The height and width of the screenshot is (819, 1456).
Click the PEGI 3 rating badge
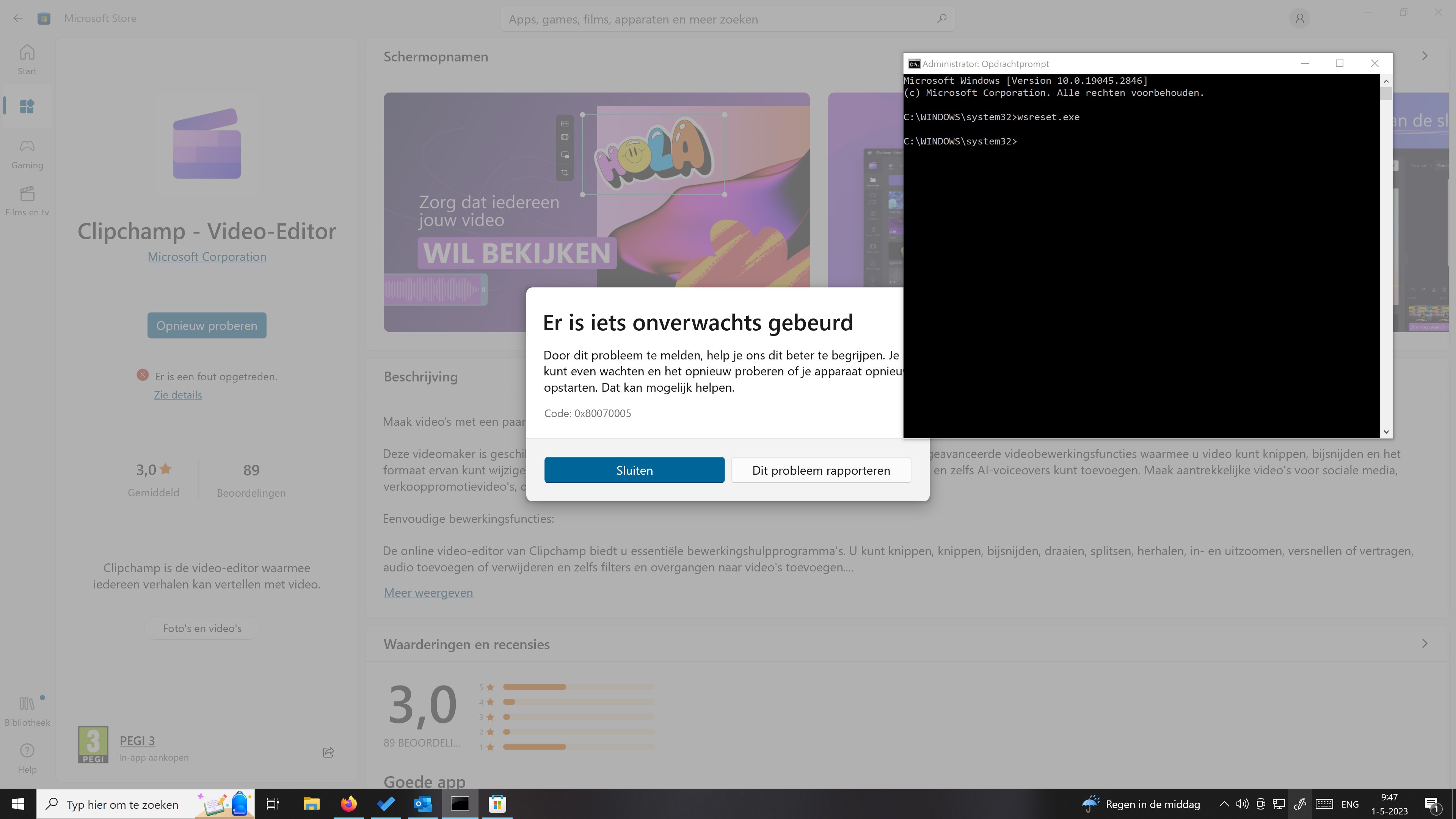93,745
